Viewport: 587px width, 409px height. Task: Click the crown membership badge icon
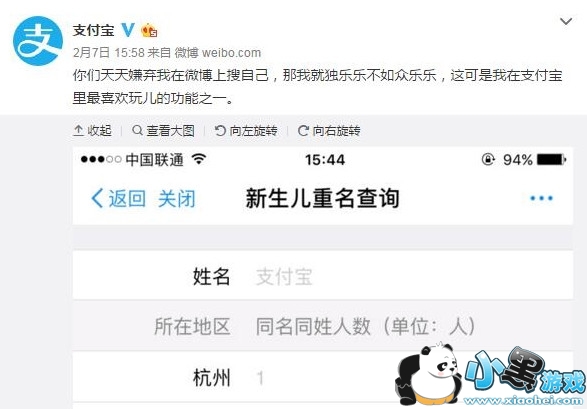[x=149, y=30]
